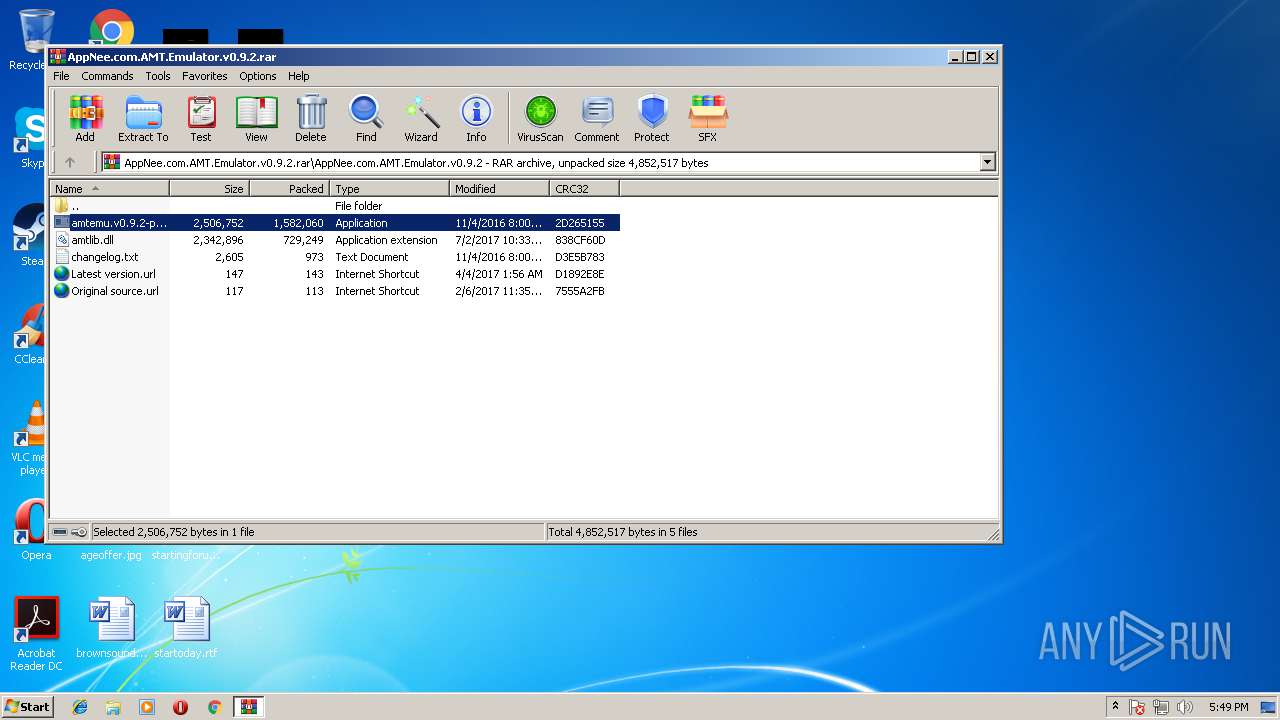Click the status bar drive icon
The image size is (1280, 720).
click(x=60, y=532)
